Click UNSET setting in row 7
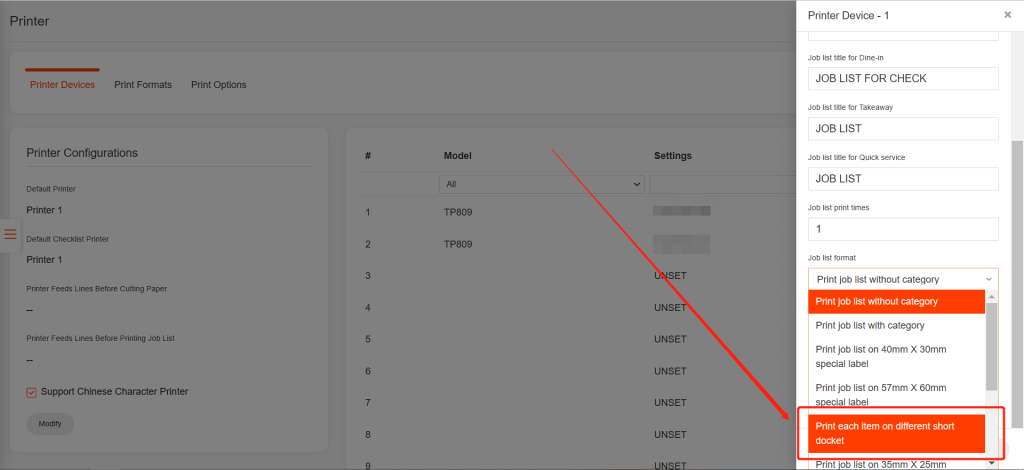Image resolution: width=1024 pixels, height=470 pixels. [x=670, y=403]
